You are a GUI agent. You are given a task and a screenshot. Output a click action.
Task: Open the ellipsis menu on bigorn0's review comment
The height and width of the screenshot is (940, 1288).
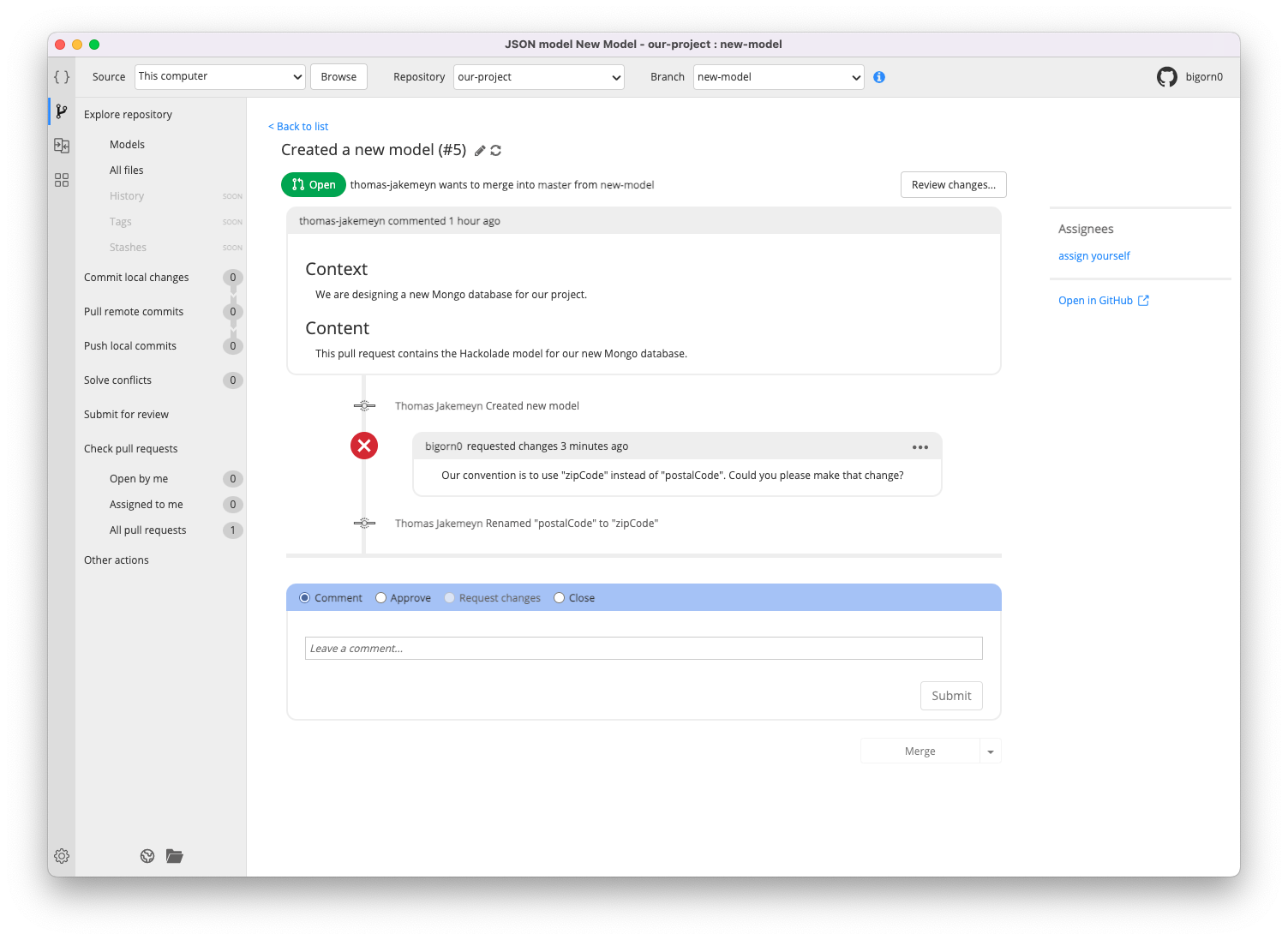coord(920,446)
